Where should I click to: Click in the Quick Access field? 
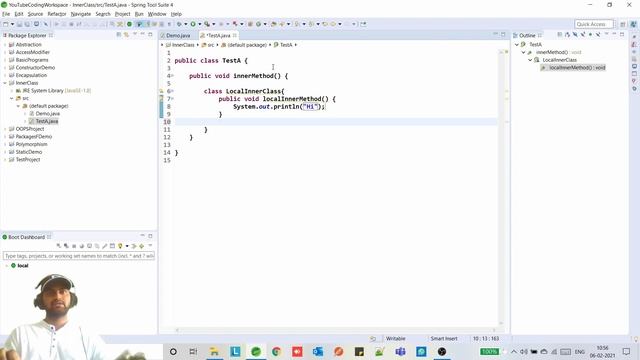593,24
